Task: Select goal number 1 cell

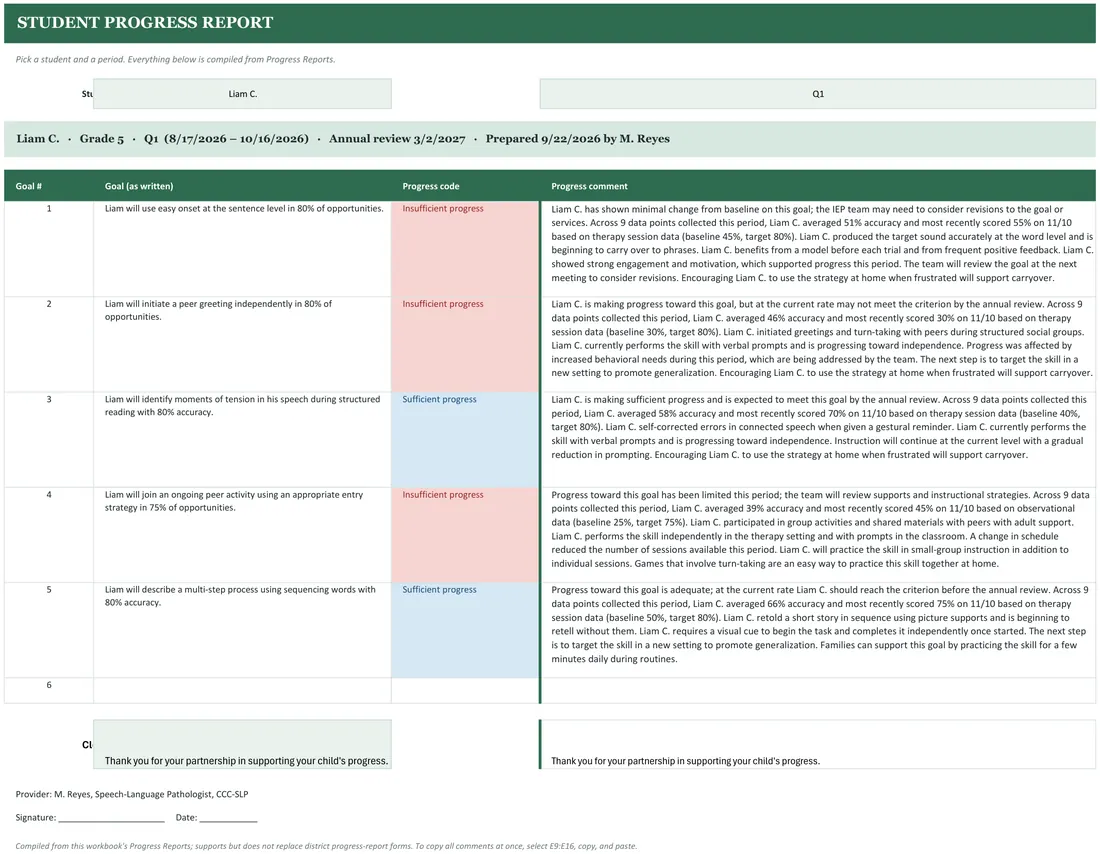Action: tap(48, 248)
